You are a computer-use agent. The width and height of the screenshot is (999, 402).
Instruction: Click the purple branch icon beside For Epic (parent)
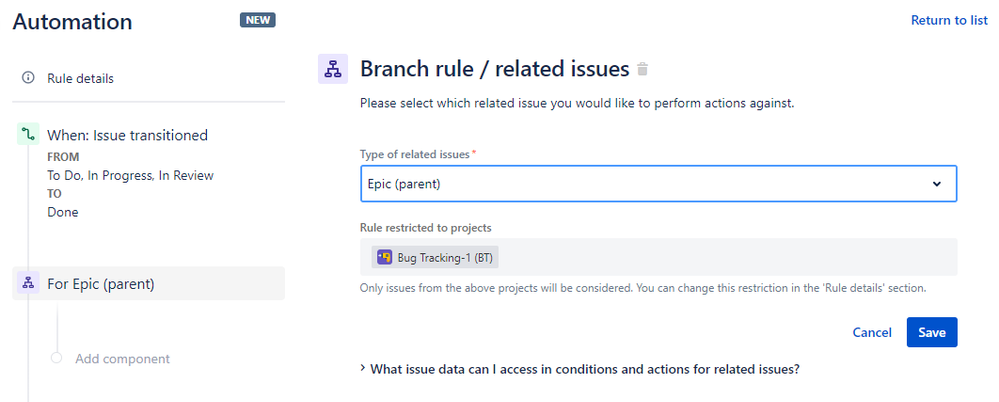[27, 284]
